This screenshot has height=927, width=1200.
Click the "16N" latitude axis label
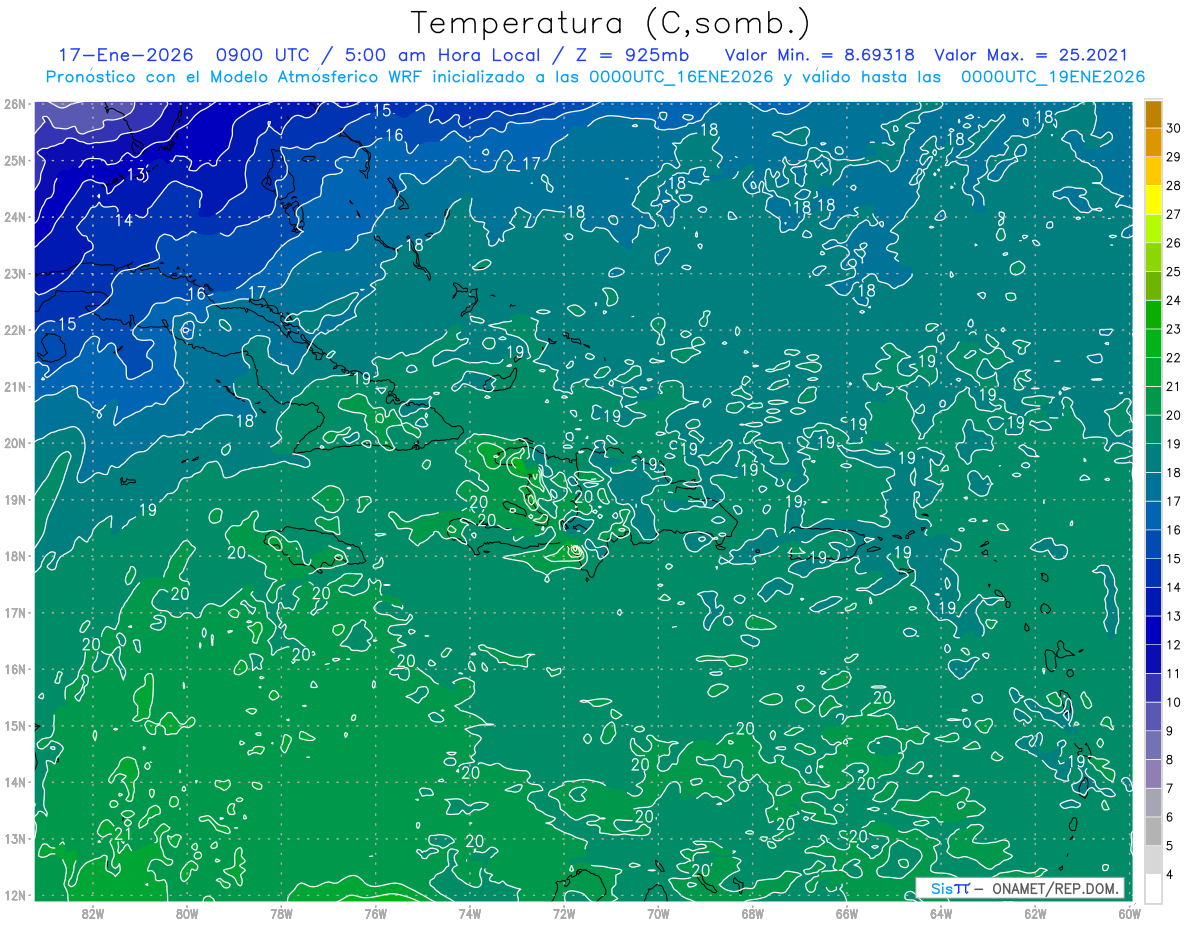click(x=14, y=669)
